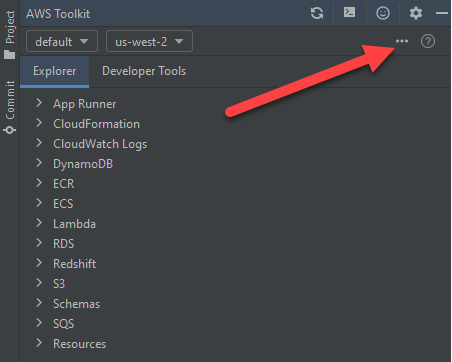Select the SQS tree item
Viewport: 452px width, 362px height.
64,324
